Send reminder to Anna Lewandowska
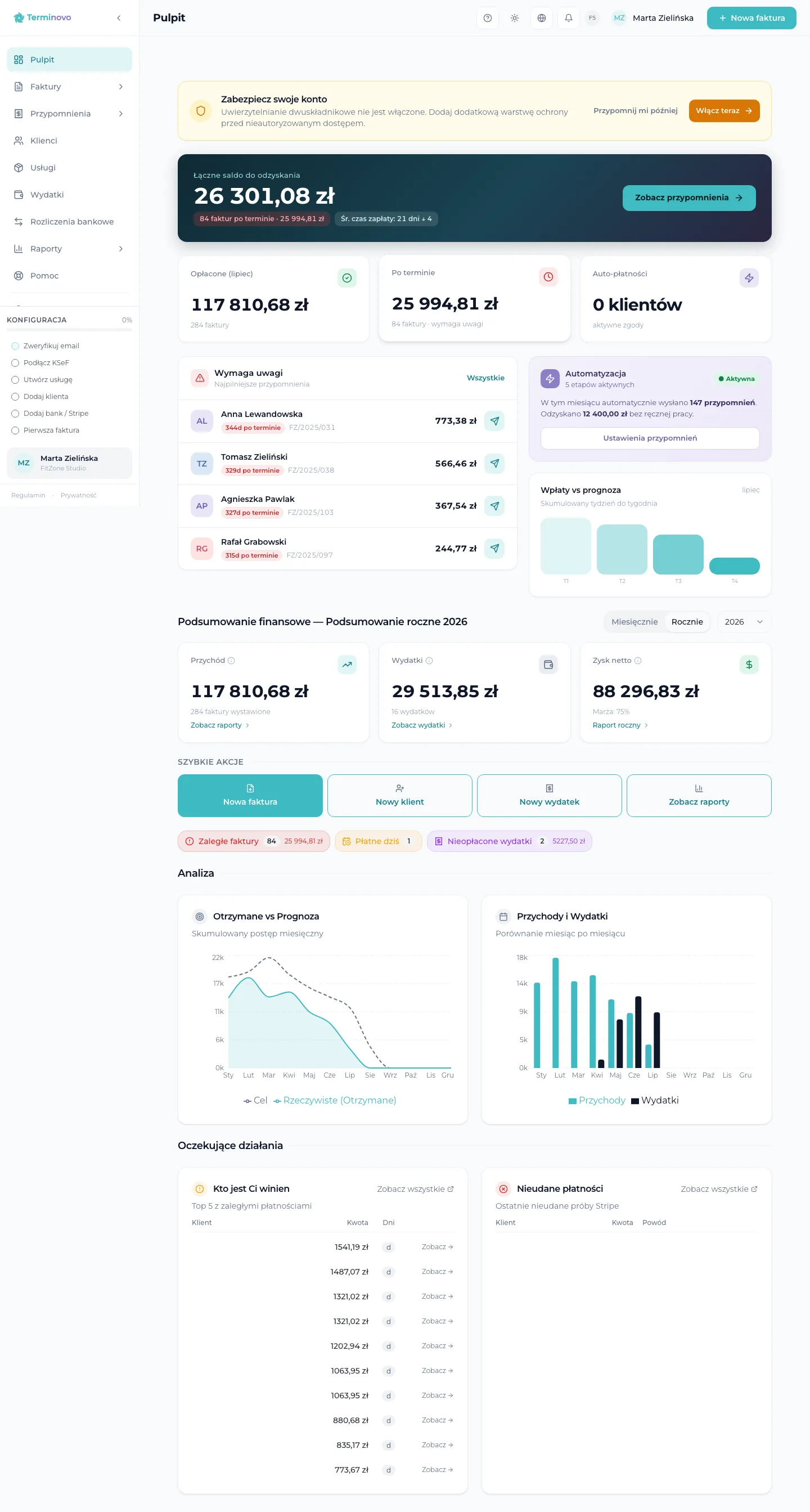Viewport: 810px width, 1512px height. click(494, 421)
